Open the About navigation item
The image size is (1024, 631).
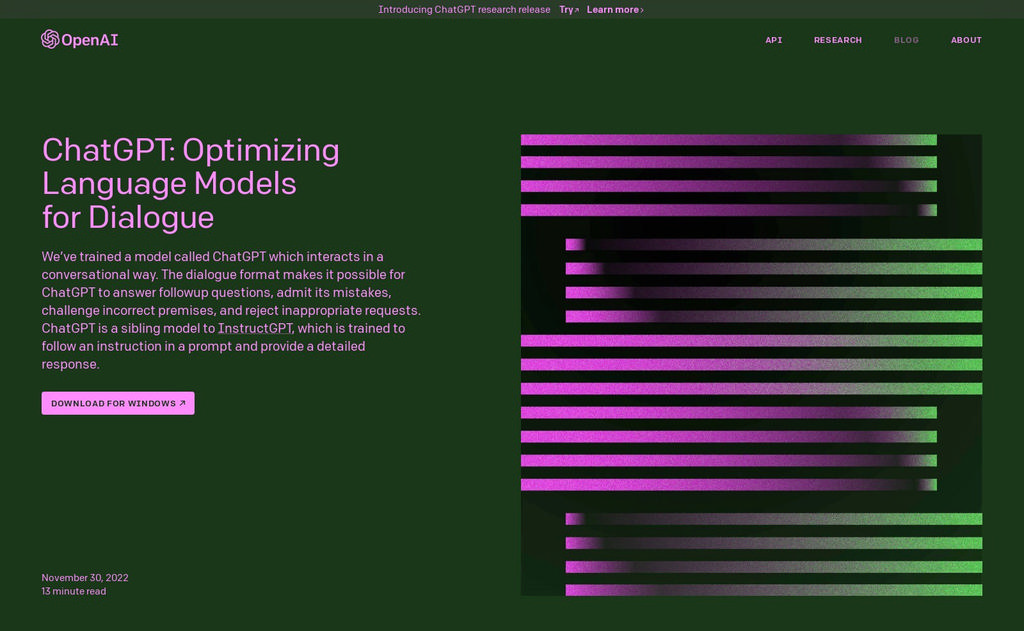(966, 40)
